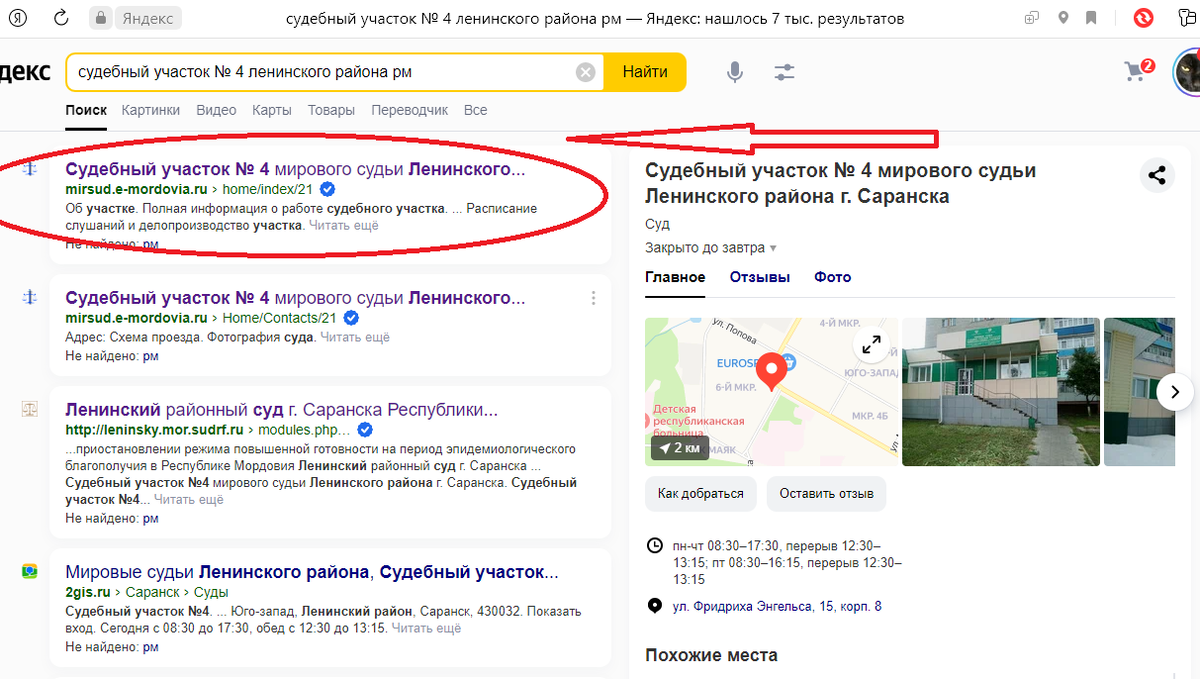
Task: Click the 'Как добраться' directions button
Action: [700, 493]
